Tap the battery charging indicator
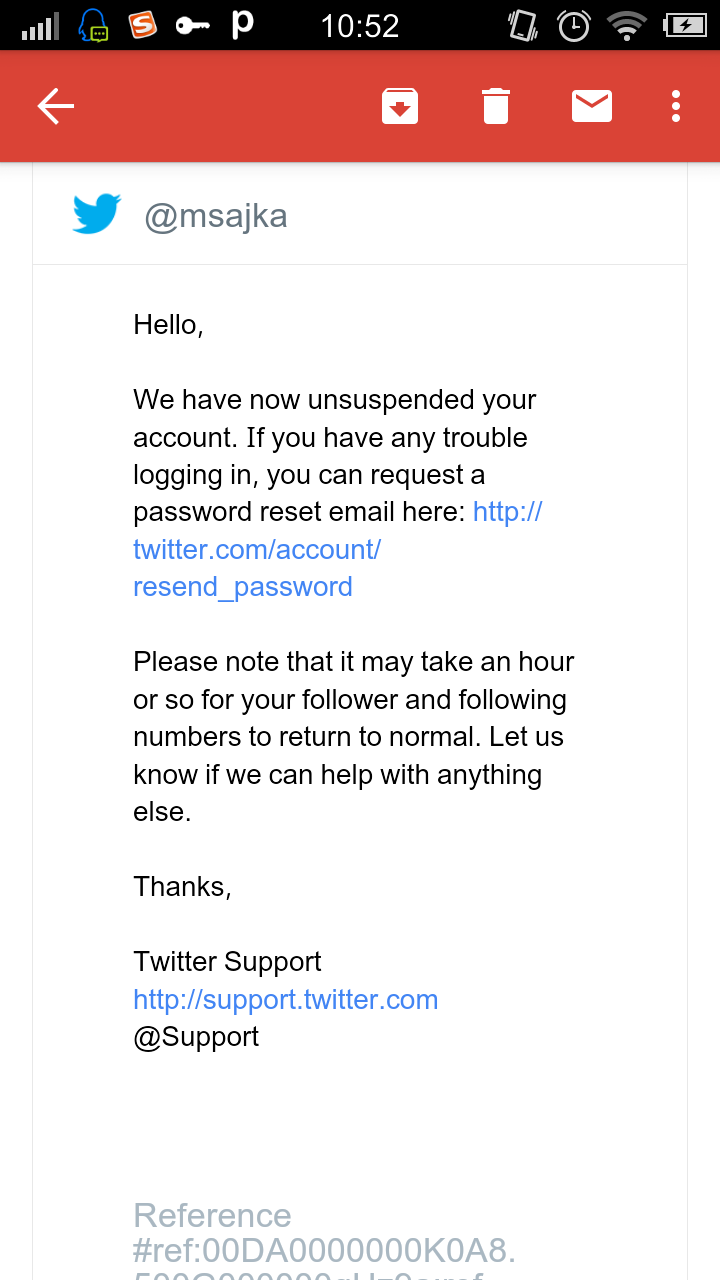The height and width of the screenshot is (1280, 720). pos(684,26)
